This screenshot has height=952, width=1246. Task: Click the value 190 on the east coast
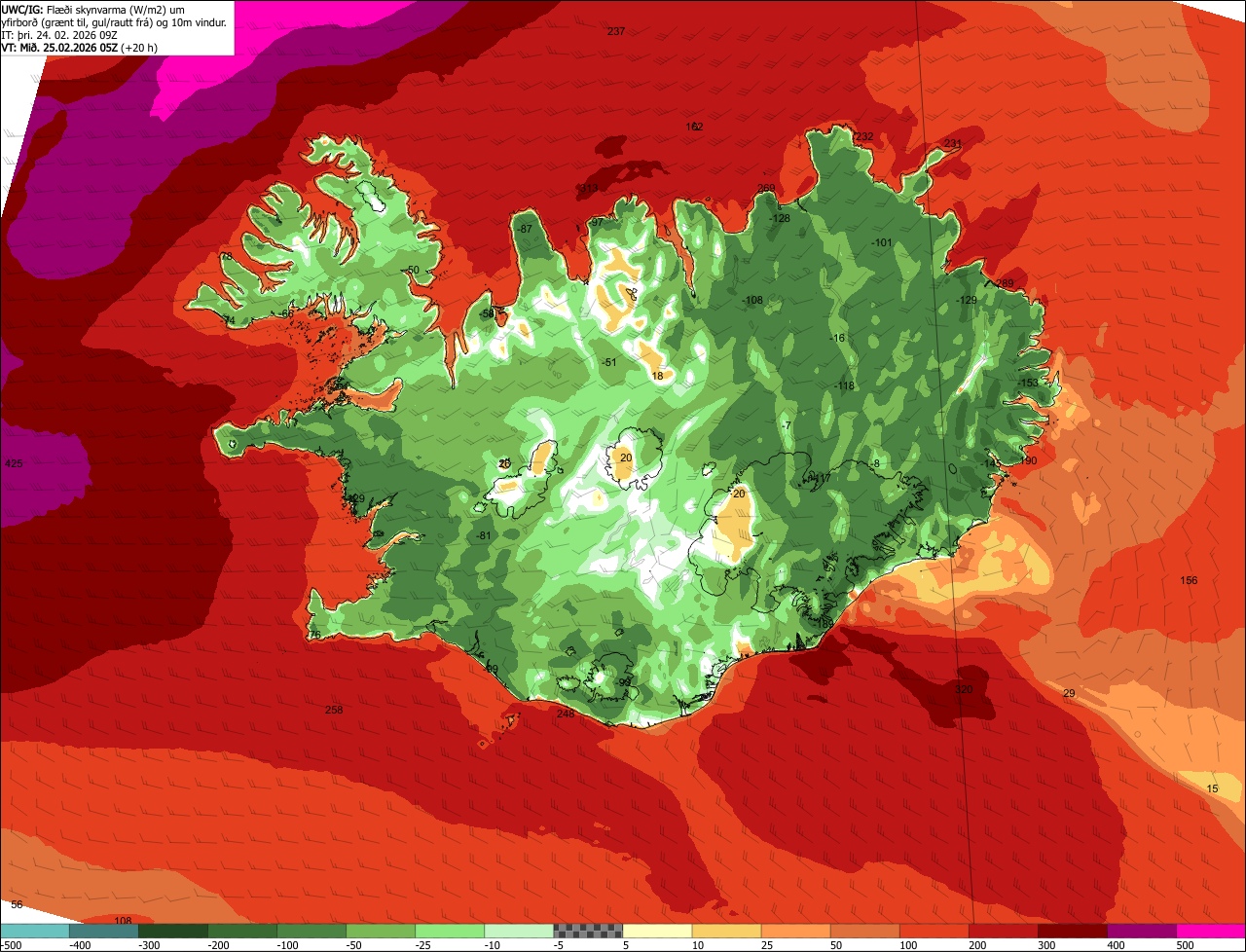1029,460
